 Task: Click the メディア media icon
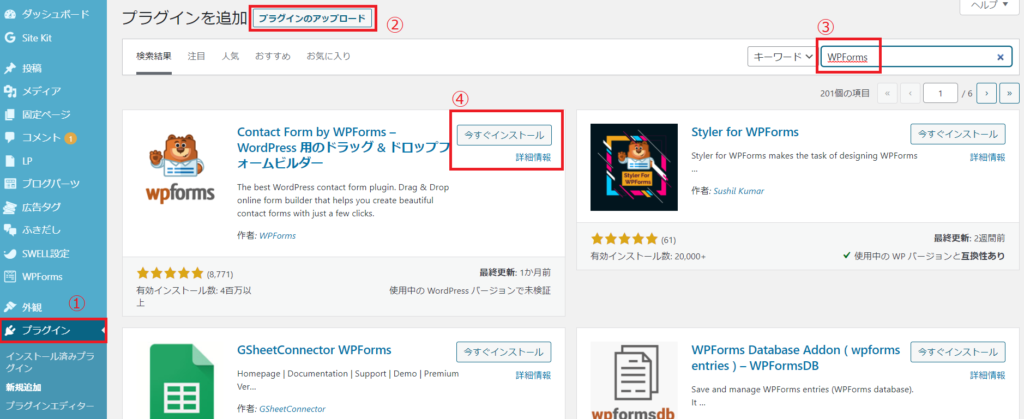tap(9, 91)
